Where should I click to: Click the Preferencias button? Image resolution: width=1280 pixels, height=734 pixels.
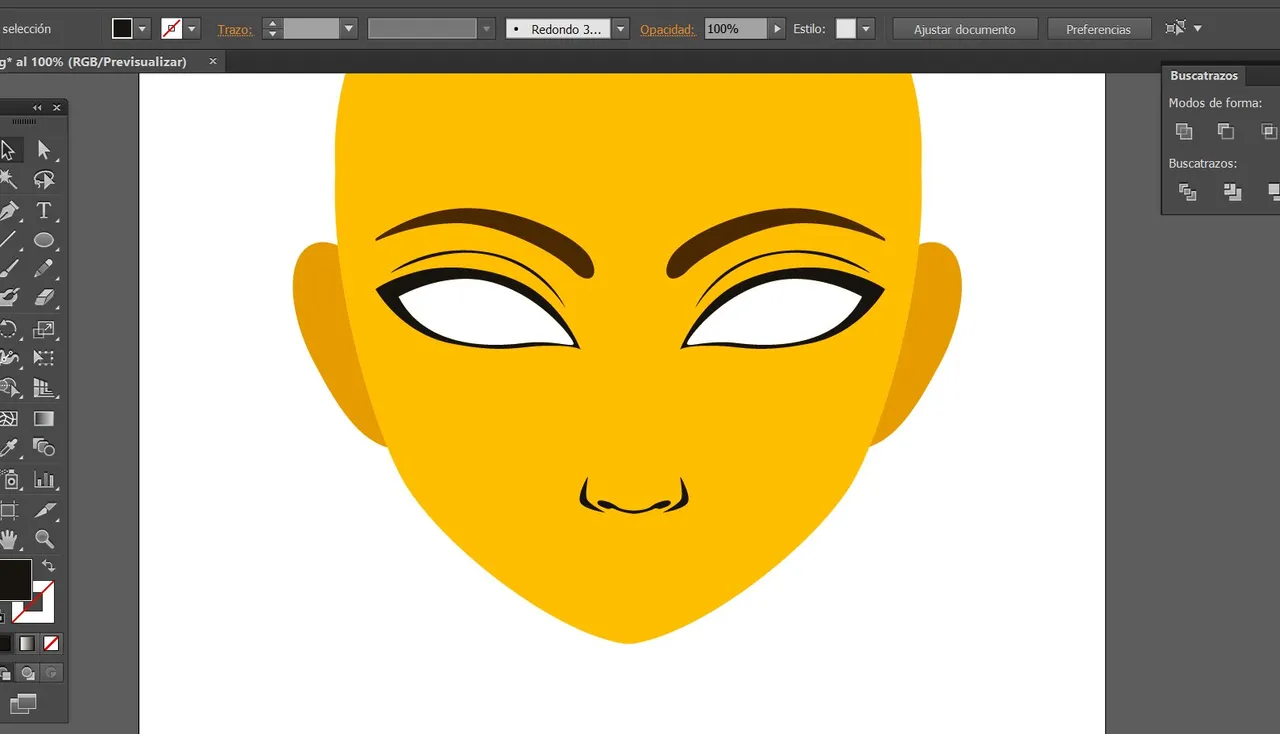[1098, 29]
